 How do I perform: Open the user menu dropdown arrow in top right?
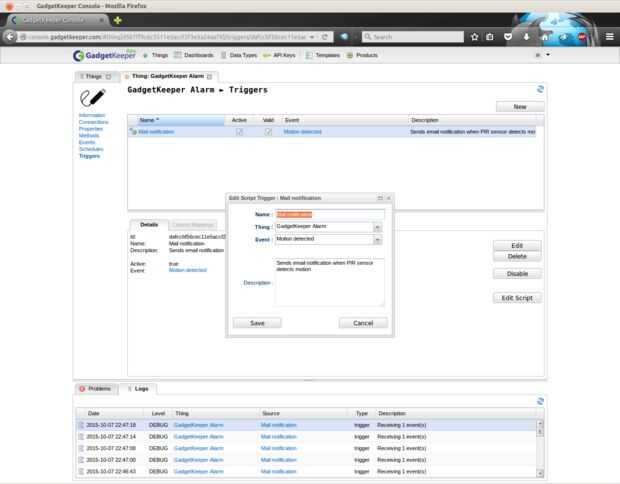click(548, 55)
